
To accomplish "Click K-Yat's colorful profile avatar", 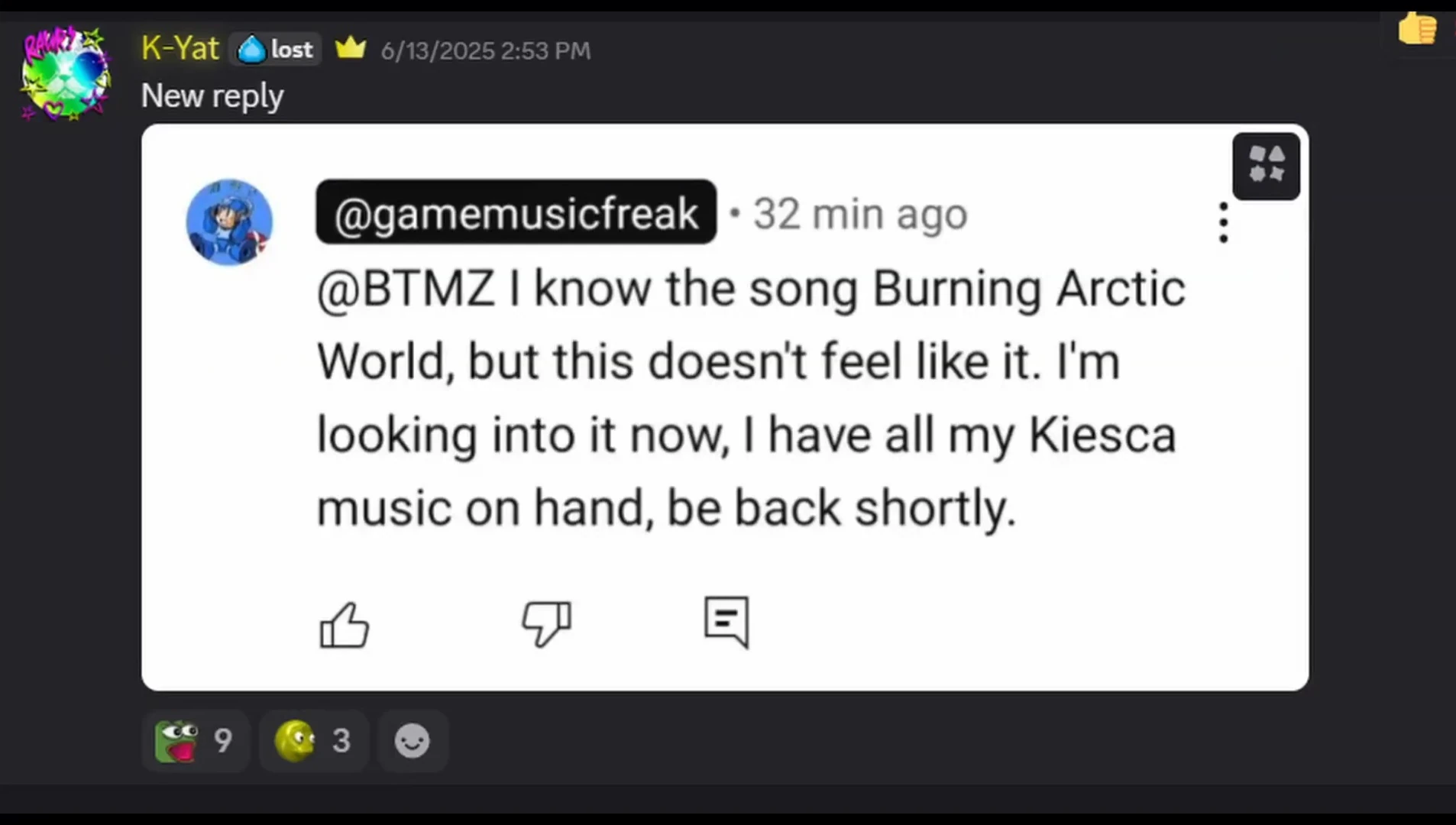I will (x=65, y=74).
